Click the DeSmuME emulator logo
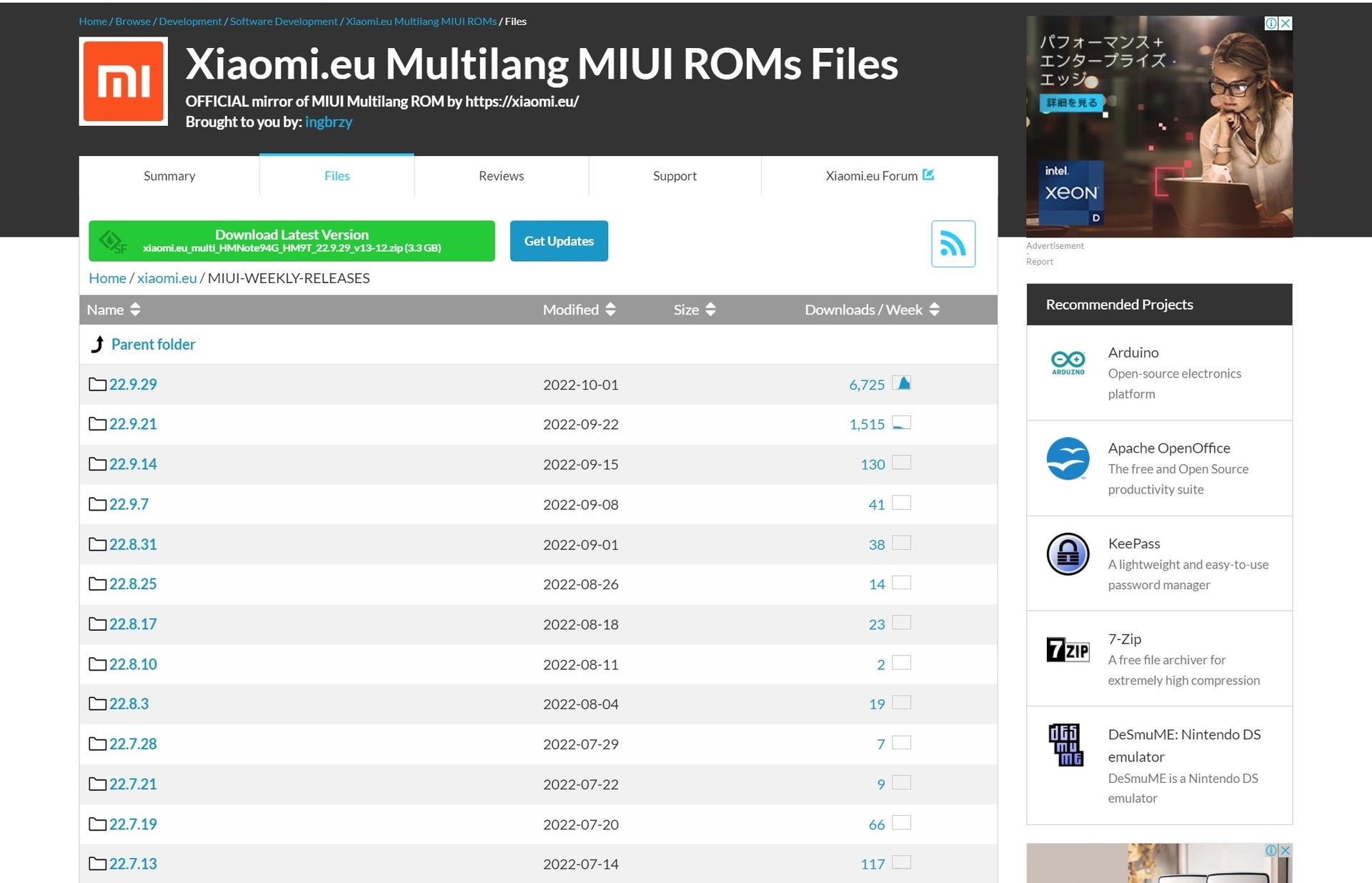This screenshot has height=883, width=1372. coord(1066,745)
